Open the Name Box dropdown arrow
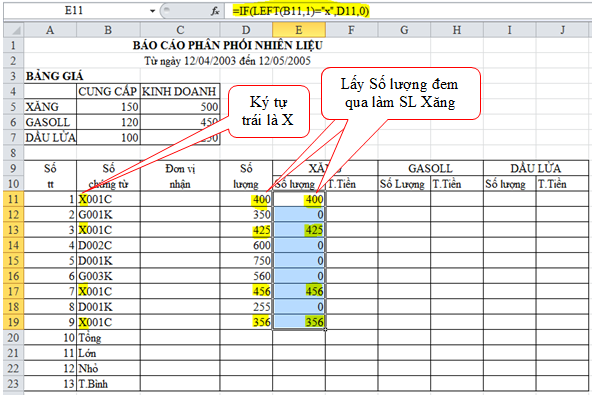 point(152,11)
